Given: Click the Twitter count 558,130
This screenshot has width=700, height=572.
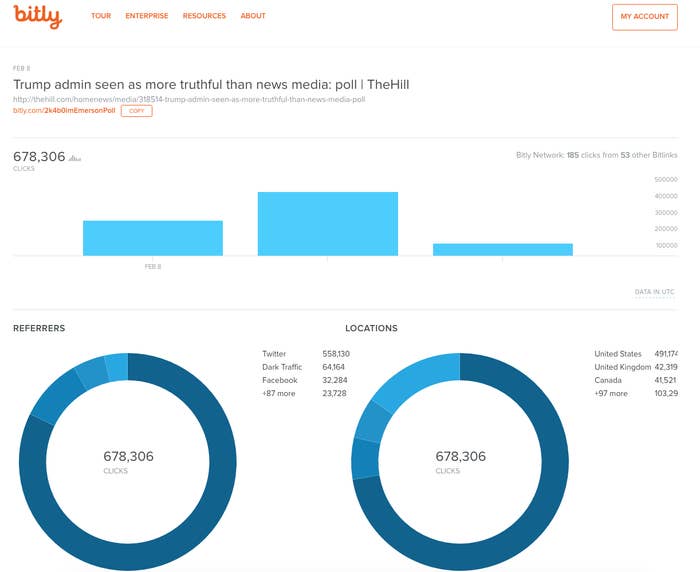Looking at the screenshot, I should [x=336, y=354].
